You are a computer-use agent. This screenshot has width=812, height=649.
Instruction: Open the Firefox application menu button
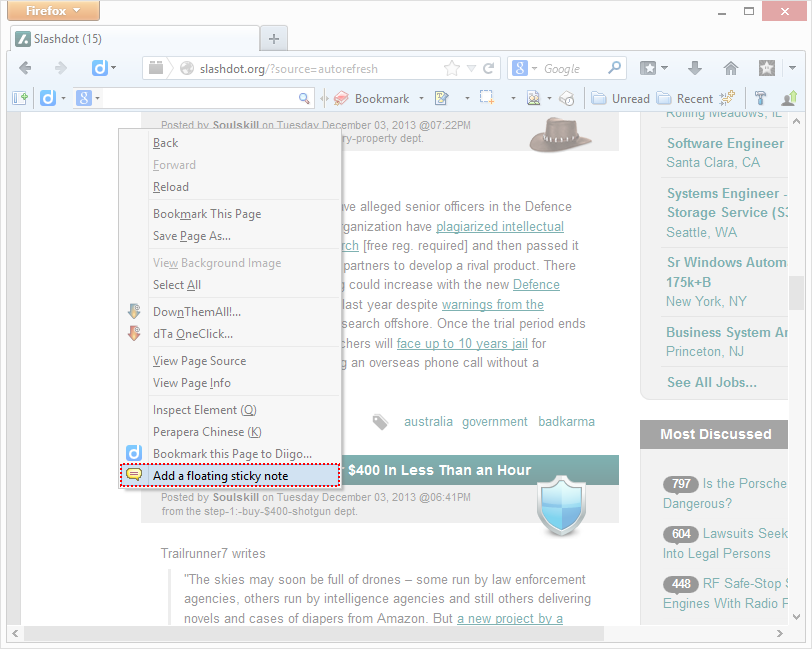pos(53,11)
